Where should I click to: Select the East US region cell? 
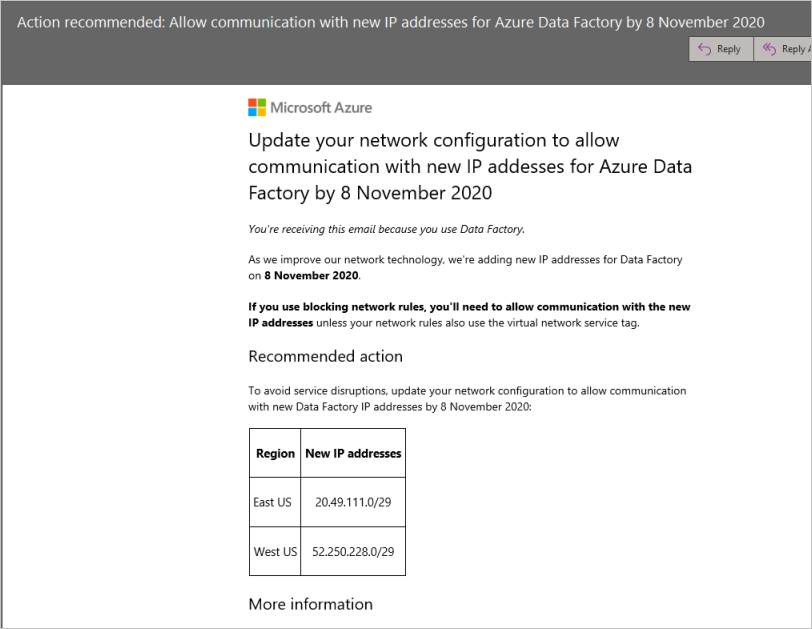[x=273, y=502]
